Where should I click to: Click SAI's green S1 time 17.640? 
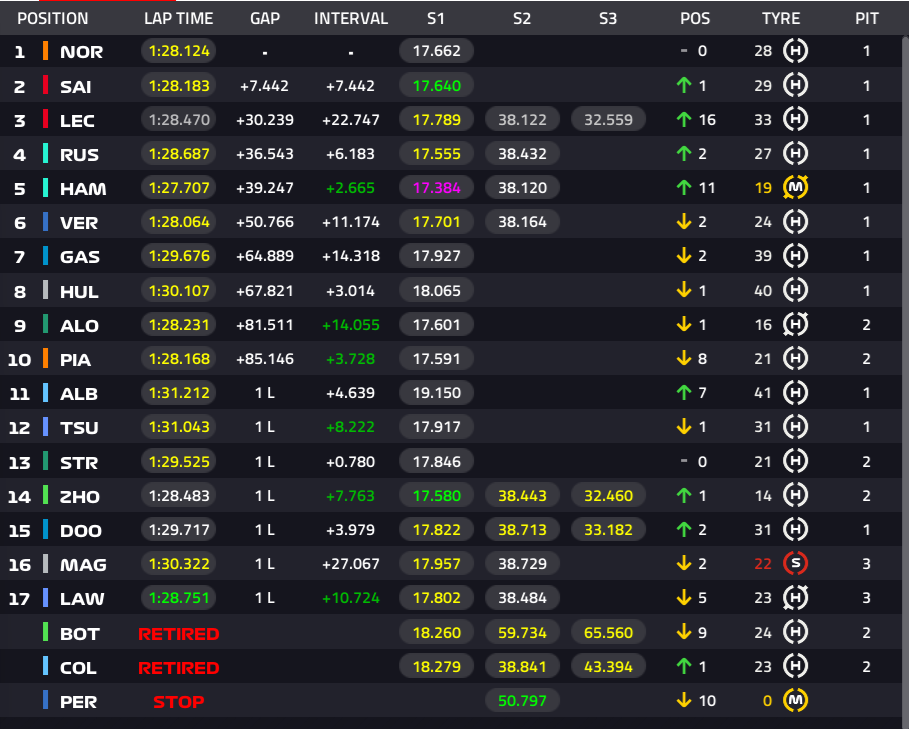pyautogui.click(x=437, y=86)
